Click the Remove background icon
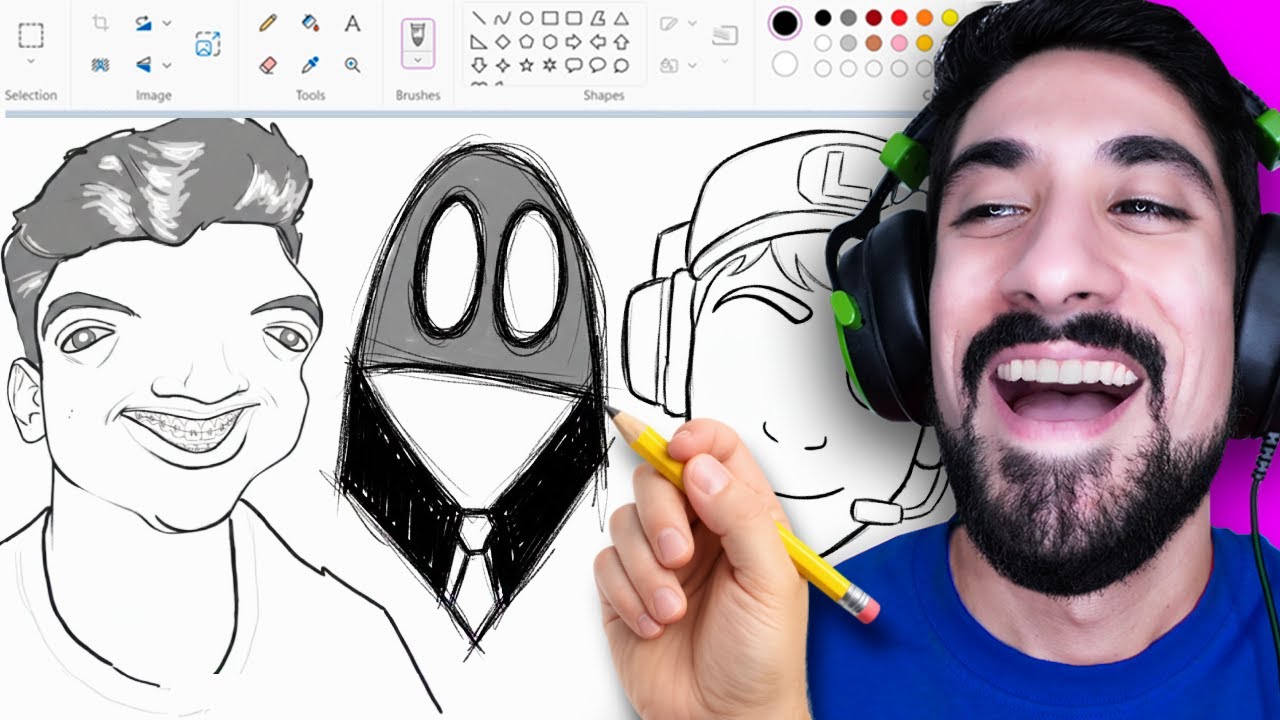The image size is (1280, 720). point(100,65)
